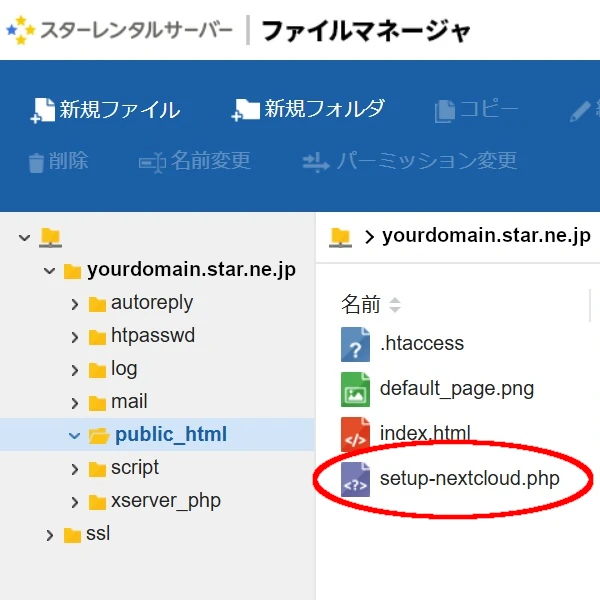Expand the mail folder chevron
Image resolution: width=600 pixels, height=600 pixels.
tap(75, 403)
